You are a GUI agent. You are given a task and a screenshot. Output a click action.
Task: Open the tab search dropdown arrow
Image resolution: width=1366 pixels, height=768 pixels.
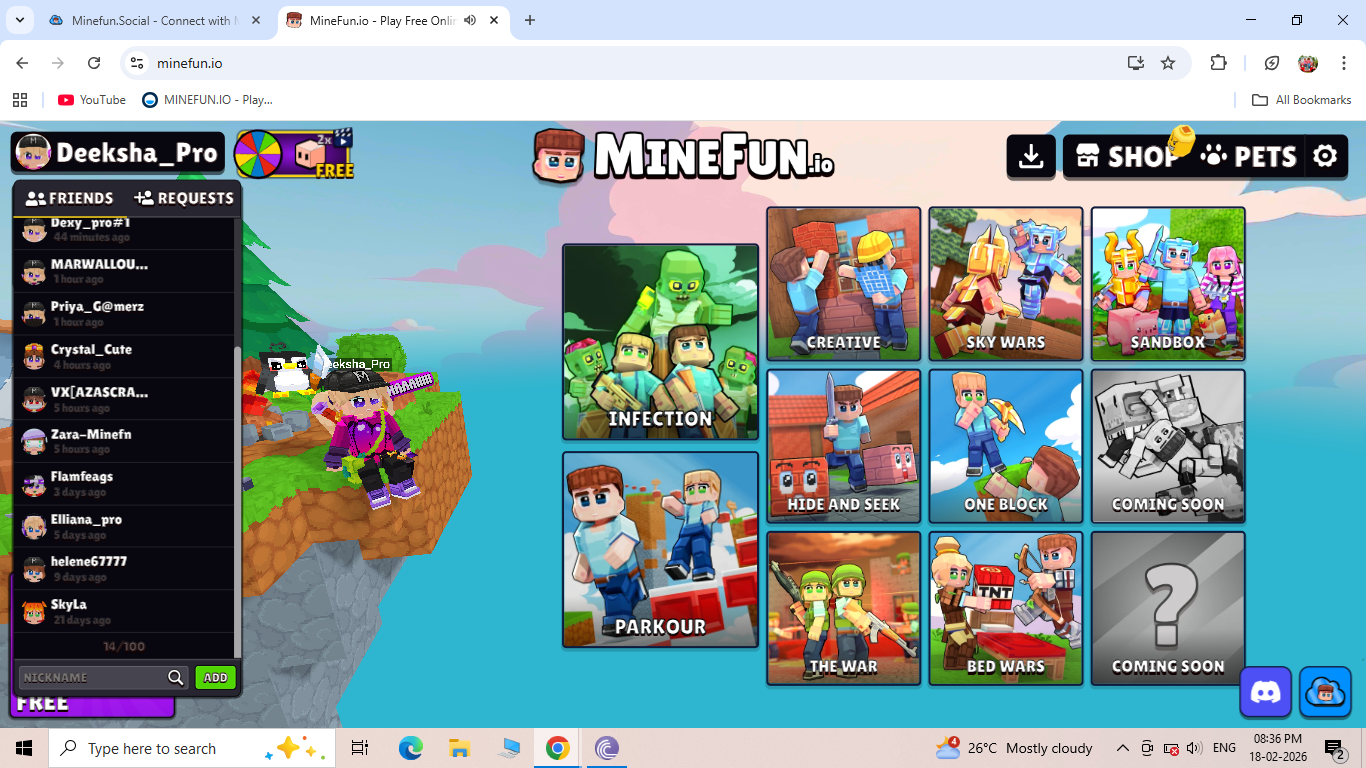pyautogui.click(x=19, y=20)
